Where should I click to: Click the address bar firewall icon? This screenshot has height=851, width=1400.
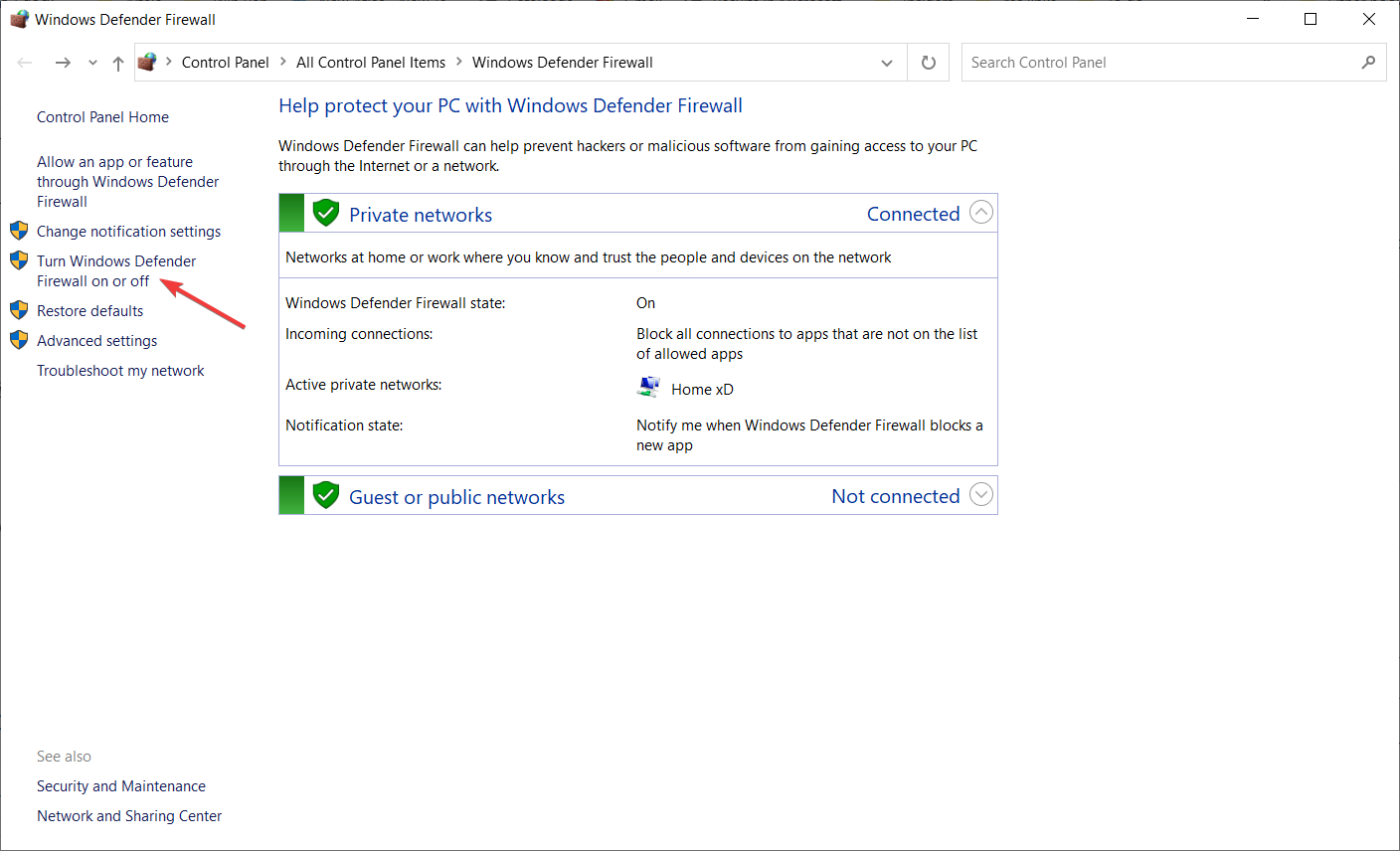[147, 62]
